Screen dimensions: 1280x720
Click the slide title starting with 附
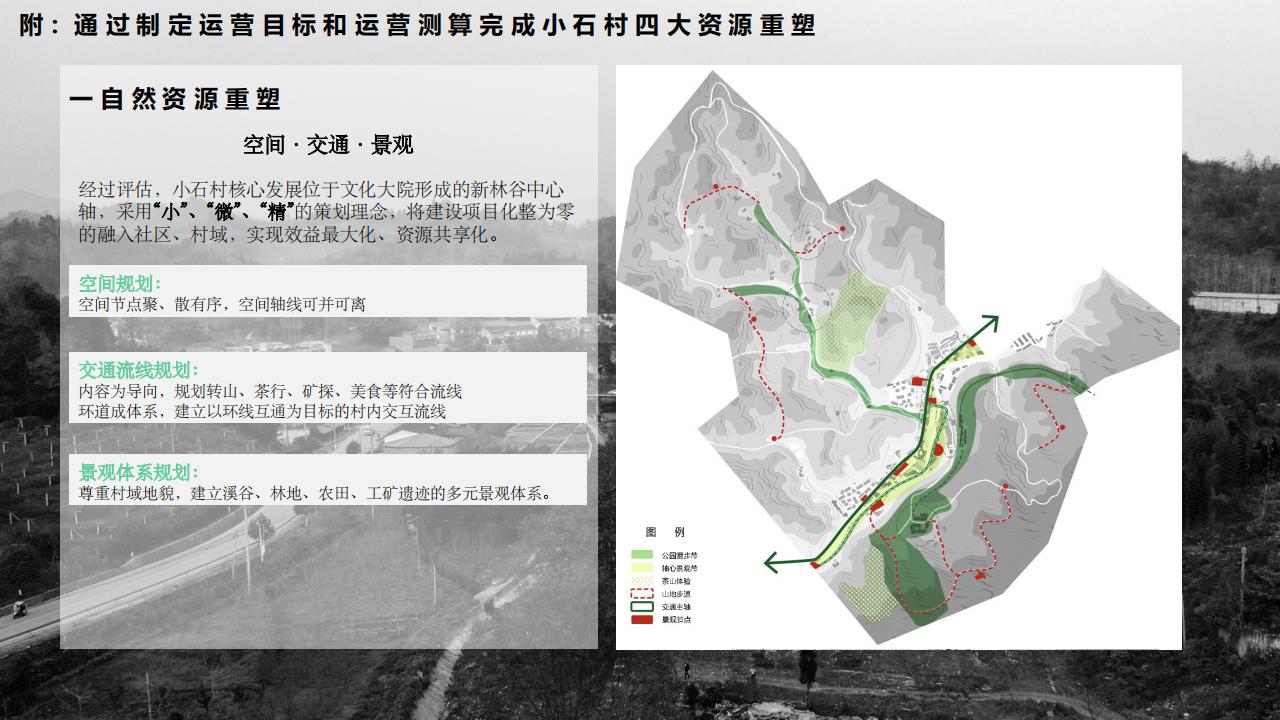coord(418,25)
